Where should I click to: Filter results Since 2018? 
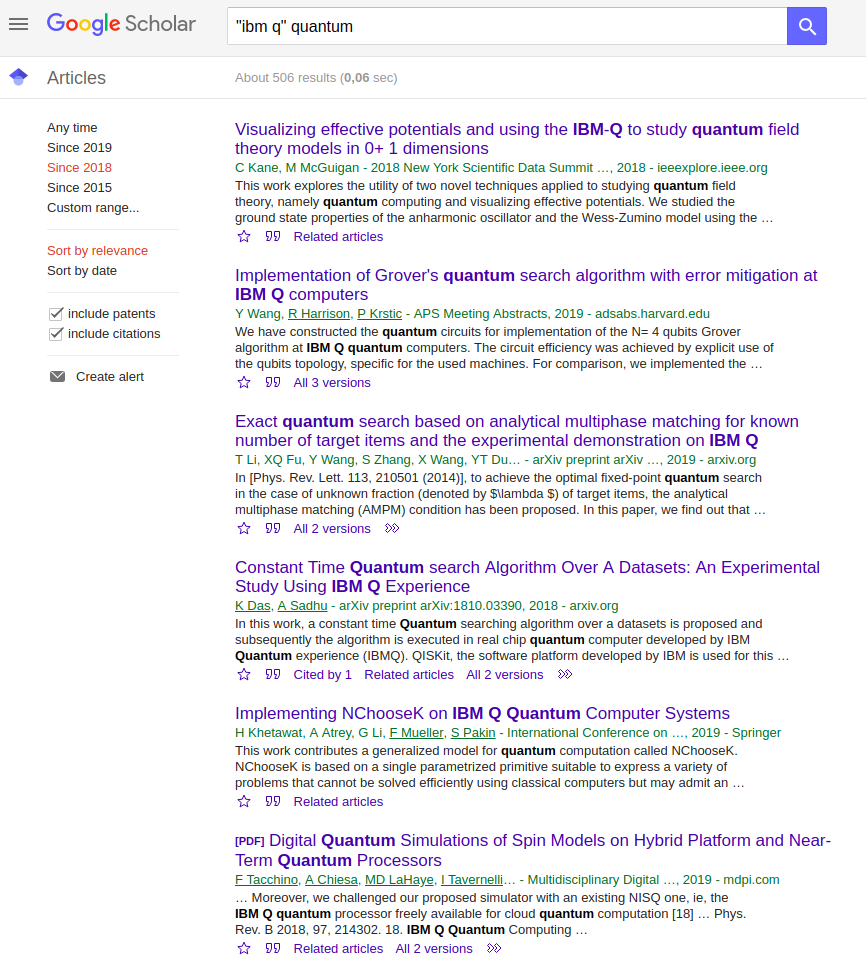(x=79, y=167)
